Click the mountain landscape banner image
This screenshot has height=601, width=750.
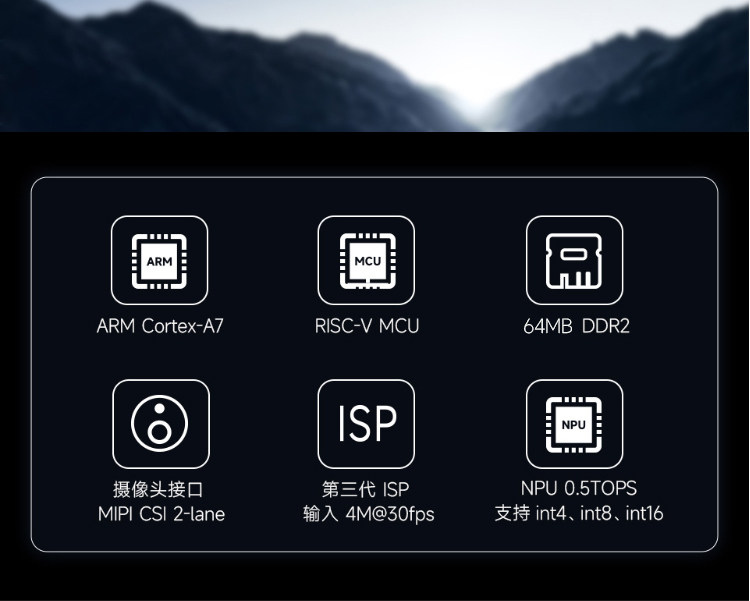click(x=375, y=66)
